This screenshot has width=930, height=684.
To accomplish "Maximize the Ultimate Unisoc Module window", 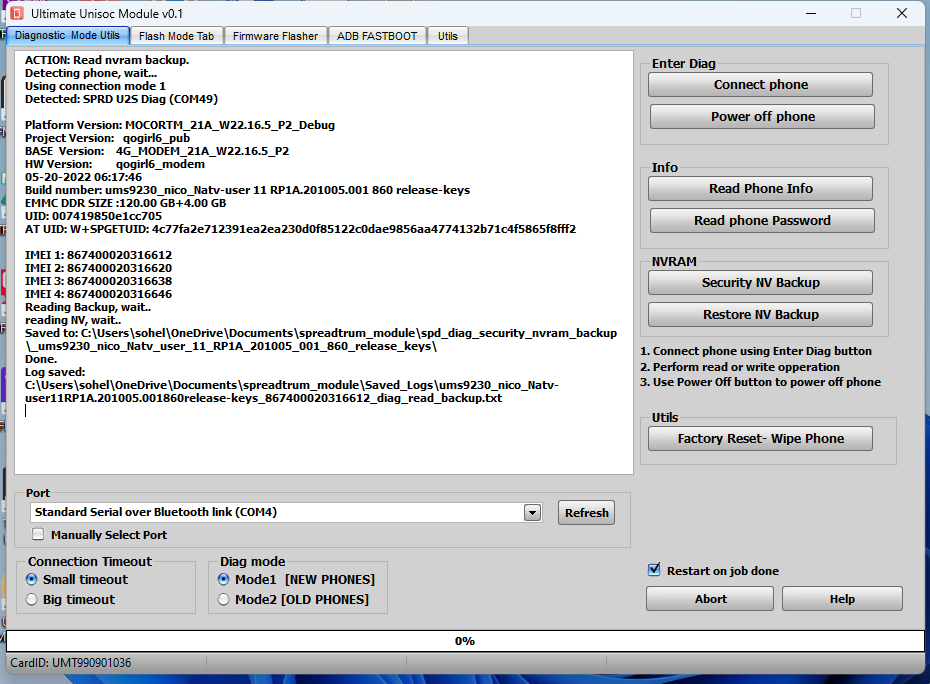I will tap(856, 13).
